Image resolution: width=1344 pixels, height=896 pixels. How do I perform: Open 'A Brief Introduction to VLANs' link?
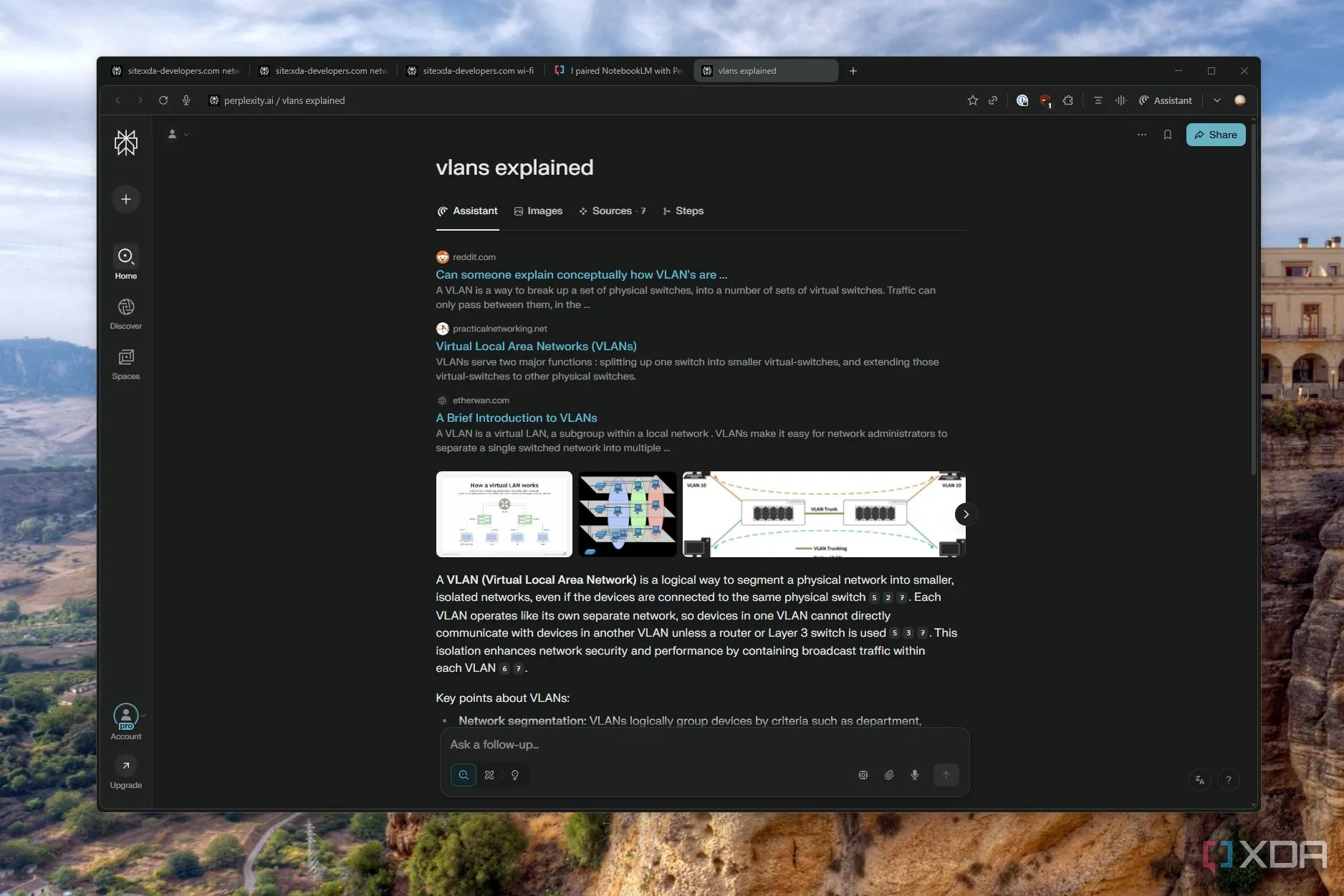[x=516, y=418]
